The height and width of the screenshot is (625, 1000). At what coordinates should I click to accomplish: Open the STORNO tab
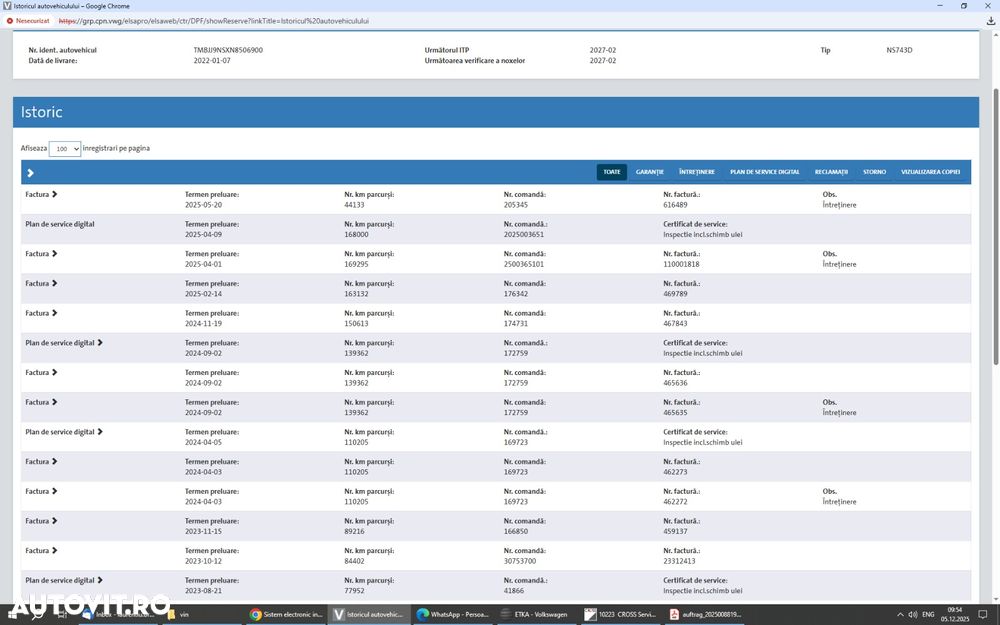tap(874, 172)
